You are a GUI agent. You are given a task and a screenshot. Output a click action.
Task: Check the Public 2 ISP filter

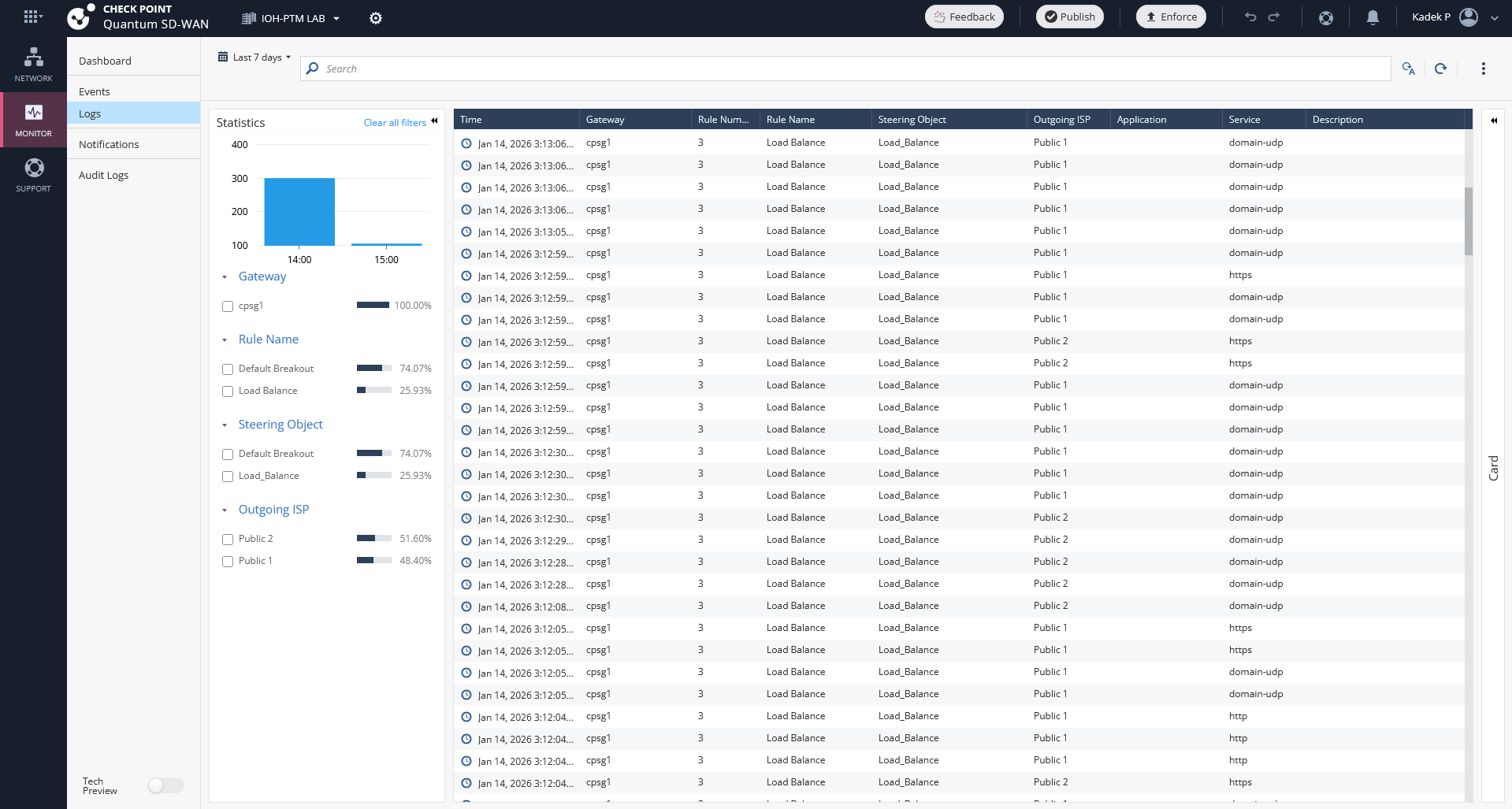(x=228, y=540)
